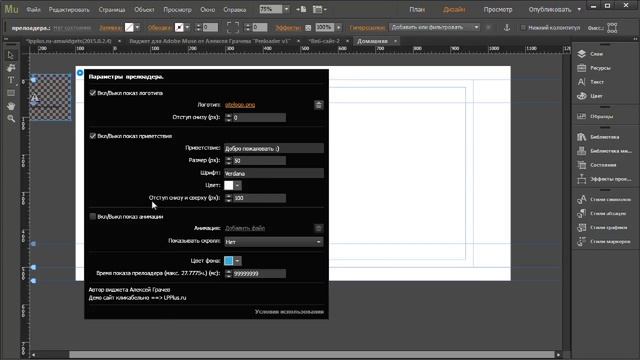The image size is (640, 360).
Task: Open the Цвет (Color) panel icon
Action: 582,96
